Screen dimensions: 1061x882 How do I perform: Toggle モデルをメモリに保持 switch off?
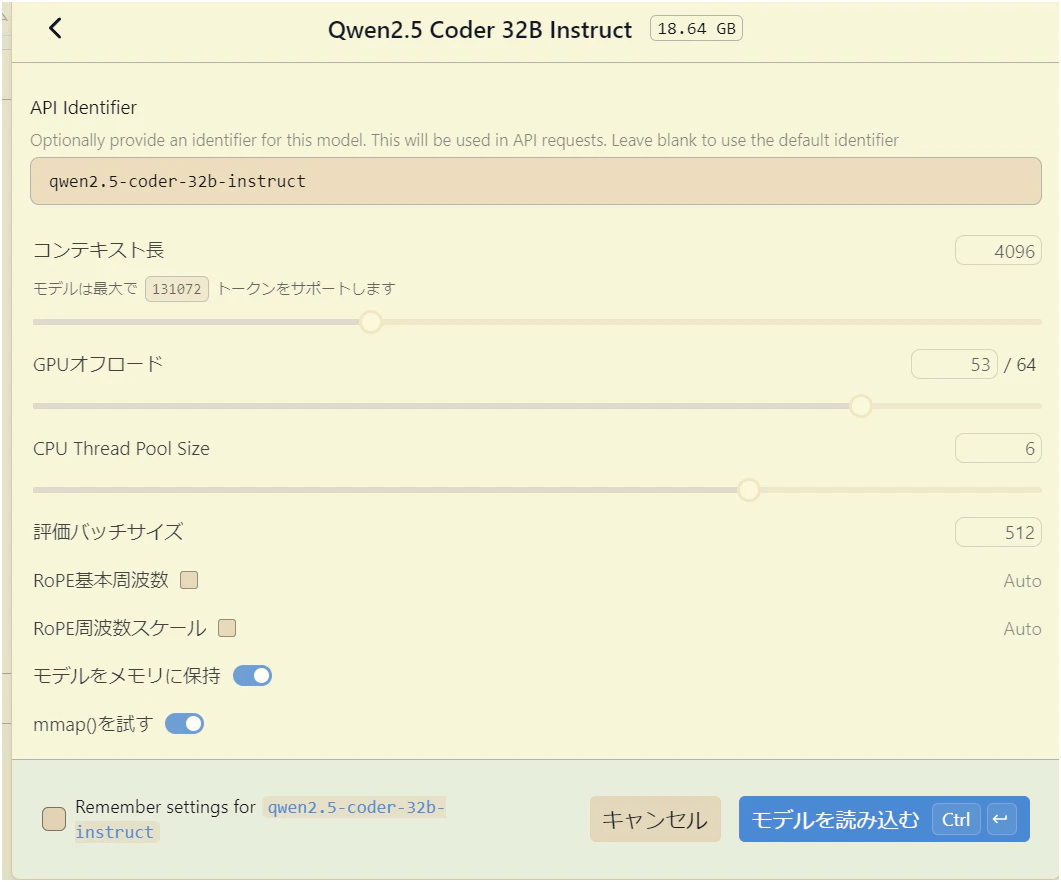(x=252, y=676)
